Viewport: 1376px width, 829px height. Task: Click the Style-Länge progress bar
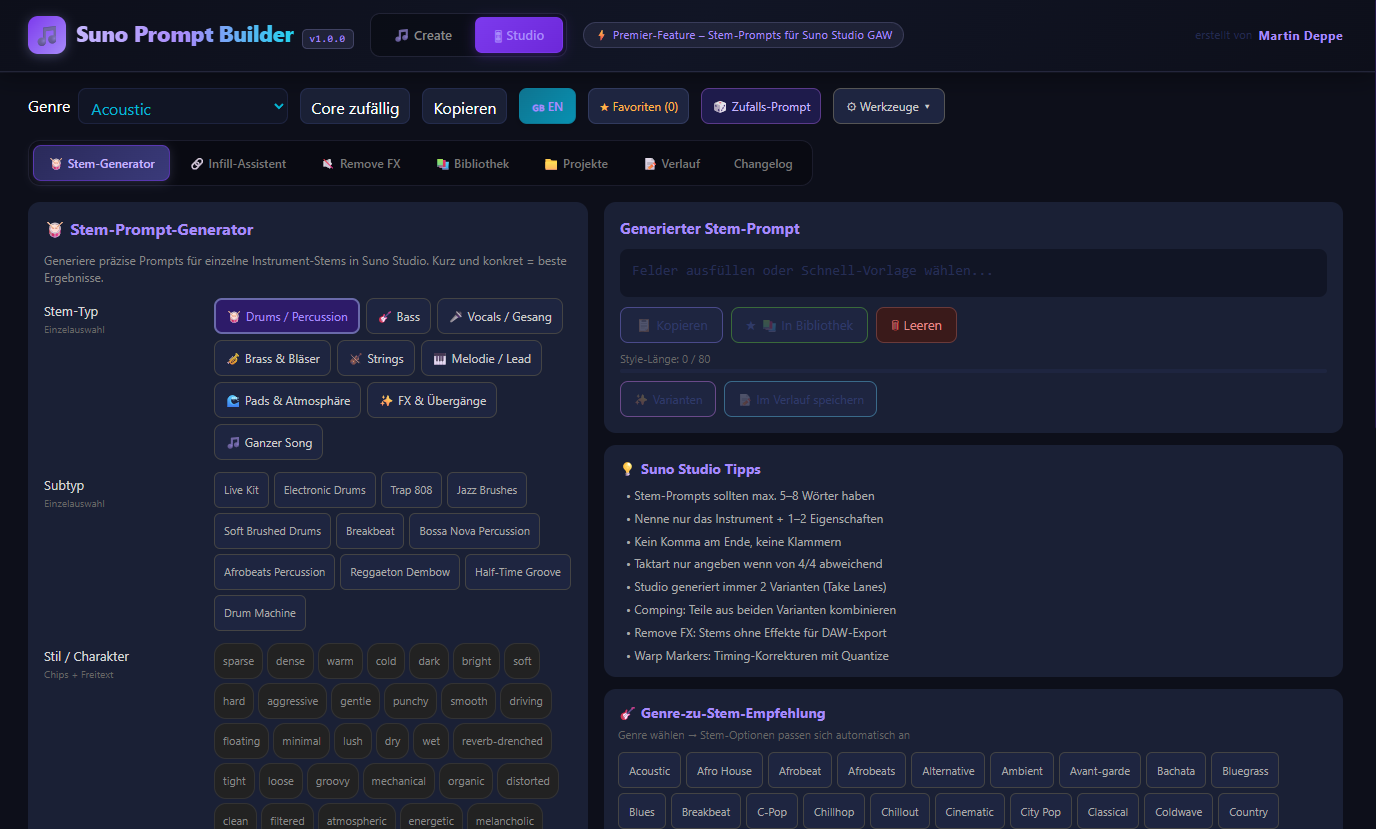[973, 371]
